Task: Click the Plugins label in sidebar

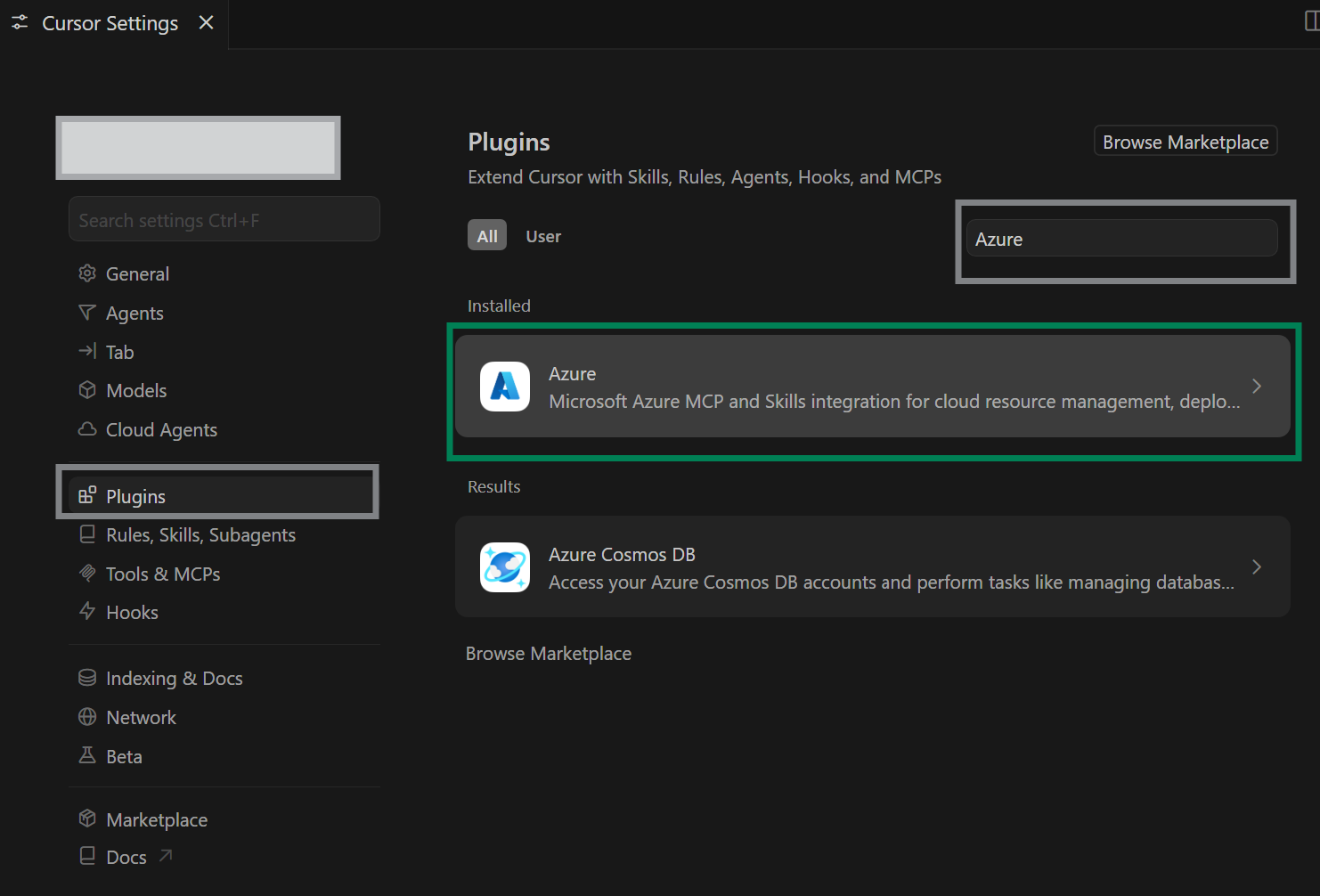Action: (135, 497)
